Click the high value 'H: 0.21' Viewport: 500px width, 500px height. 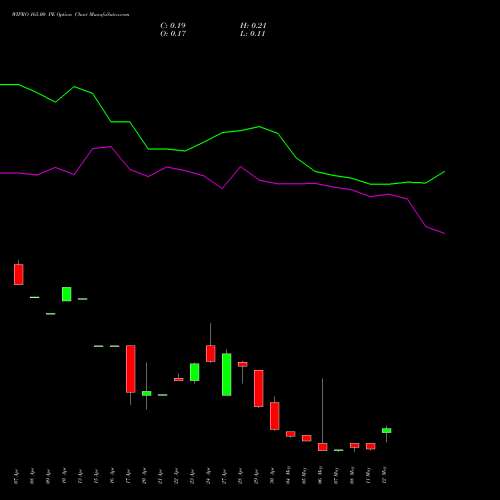pos(253,26)
